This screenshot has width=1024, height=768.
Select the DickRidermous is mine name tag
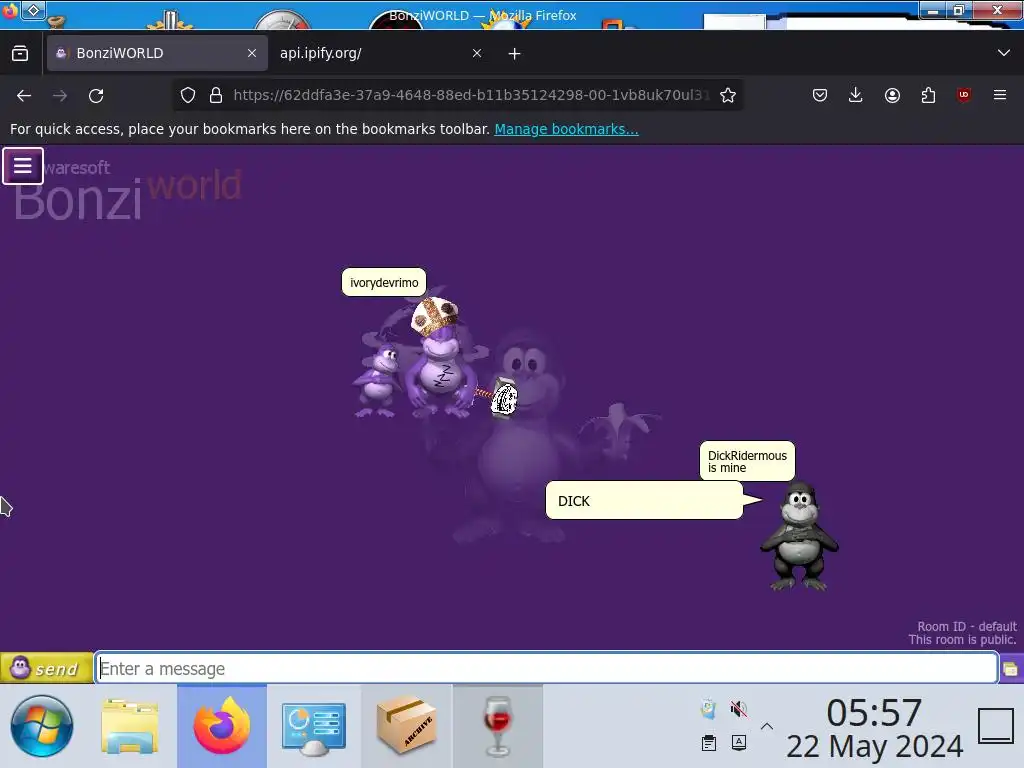(x=747, y=462)
